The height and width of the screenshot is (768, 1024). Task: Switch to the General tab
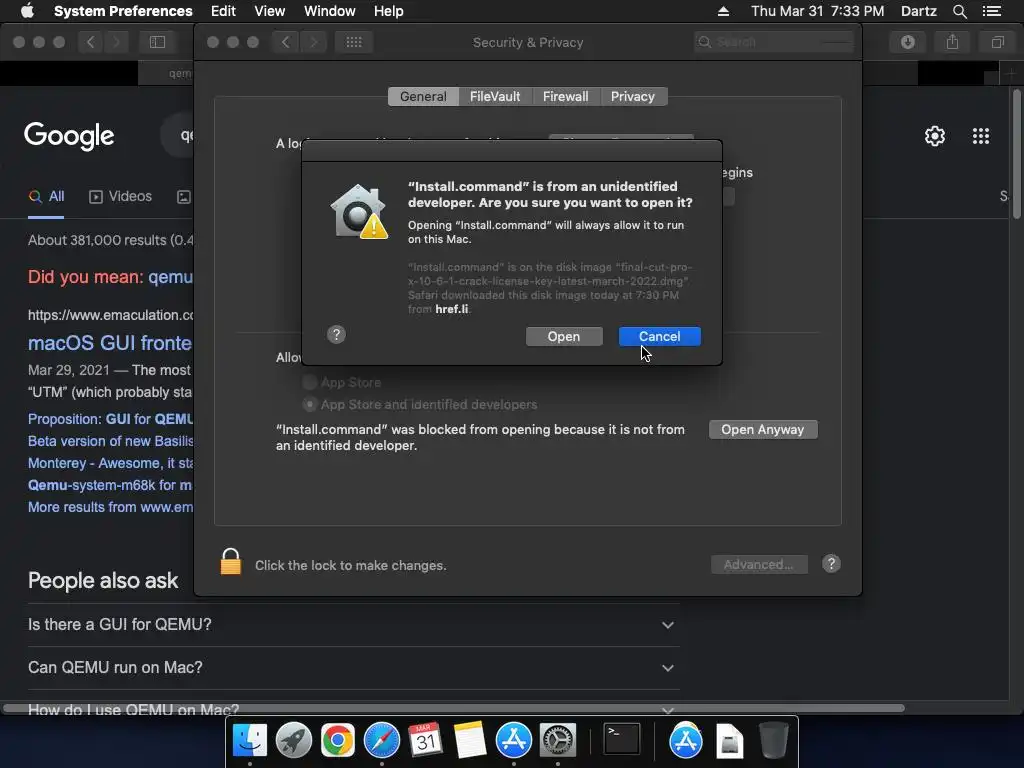click(x=423, y=97)
